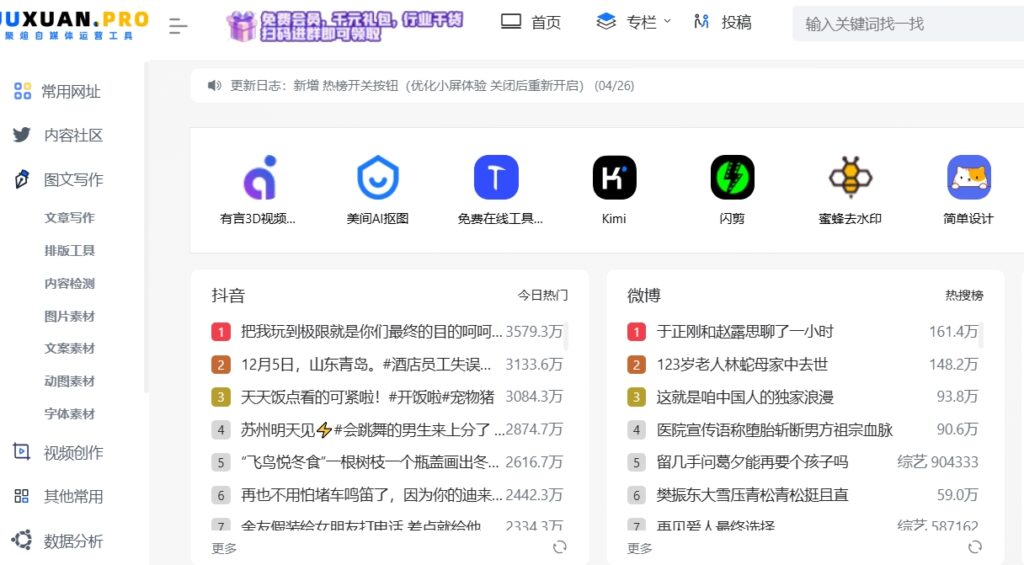Select 文章写作 submenu item
The width and height of the screenshot is (1024, 565).
[x=70, y=218]
